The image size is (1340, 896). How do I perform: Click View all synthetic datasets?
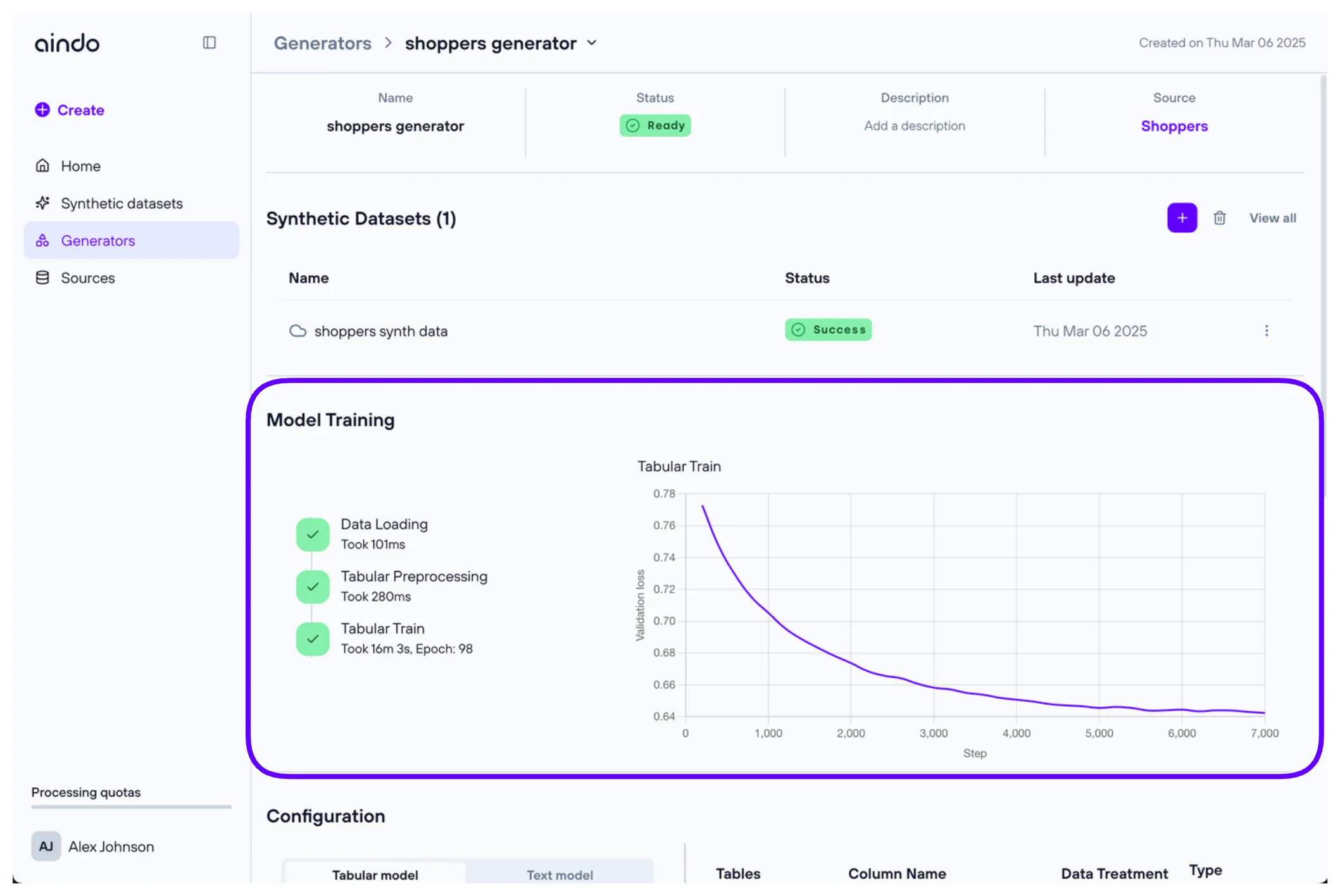pyautogui.click(x=1272, y=218)
